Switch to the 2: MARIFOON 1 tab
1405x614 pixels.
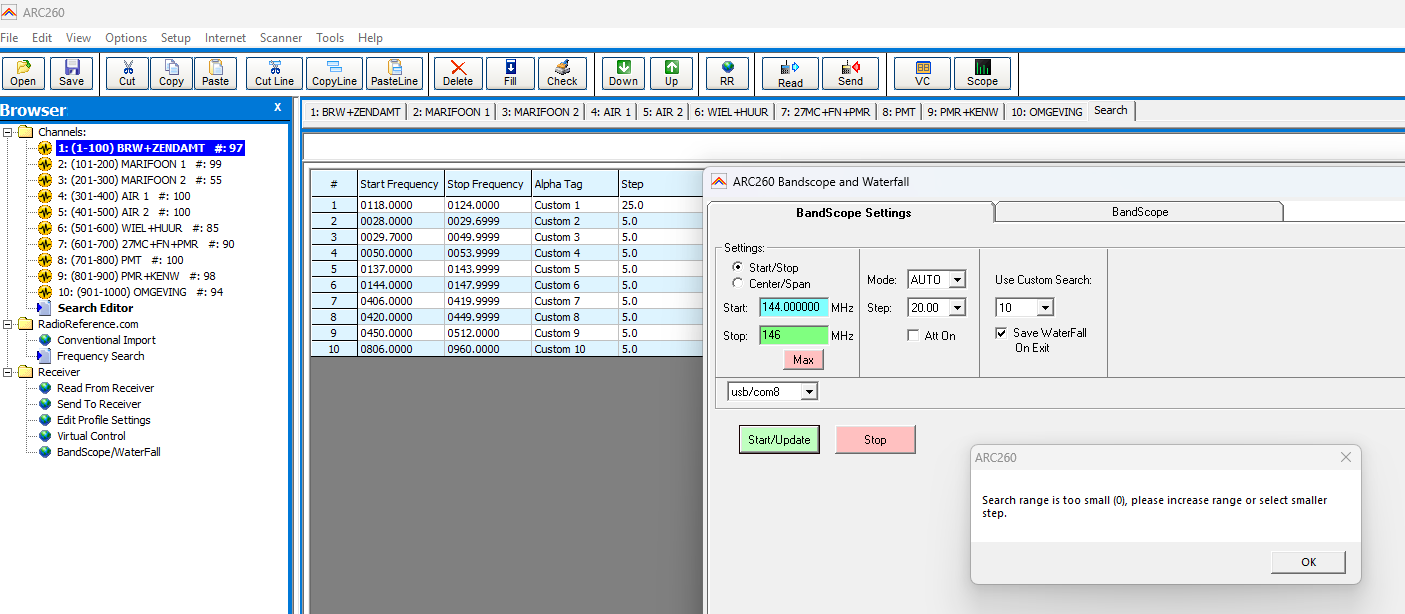tap(451, 112)
